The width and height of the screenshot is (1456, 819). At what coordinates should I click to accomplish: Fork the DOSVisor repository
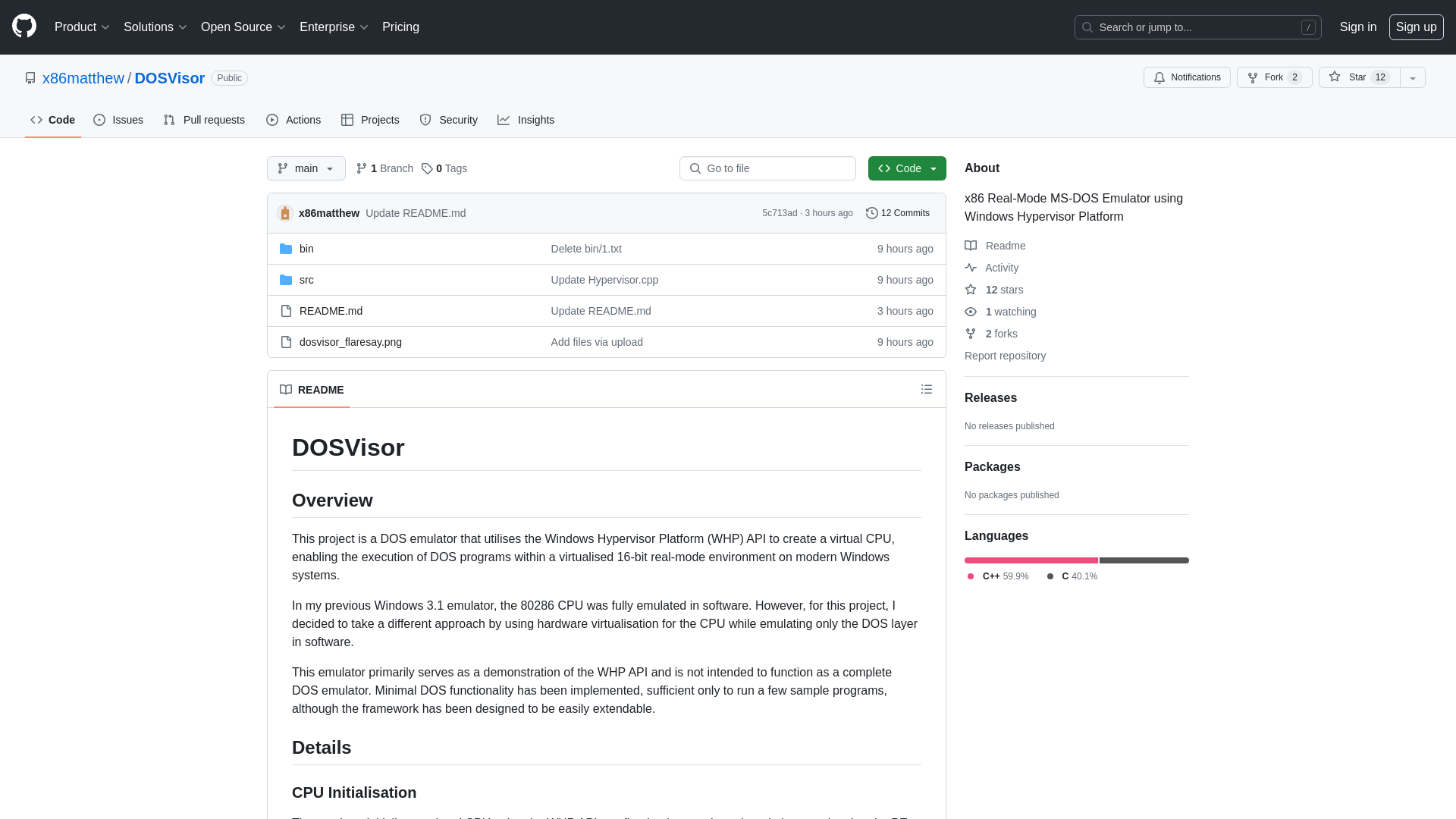click(x=1274, y=77)
